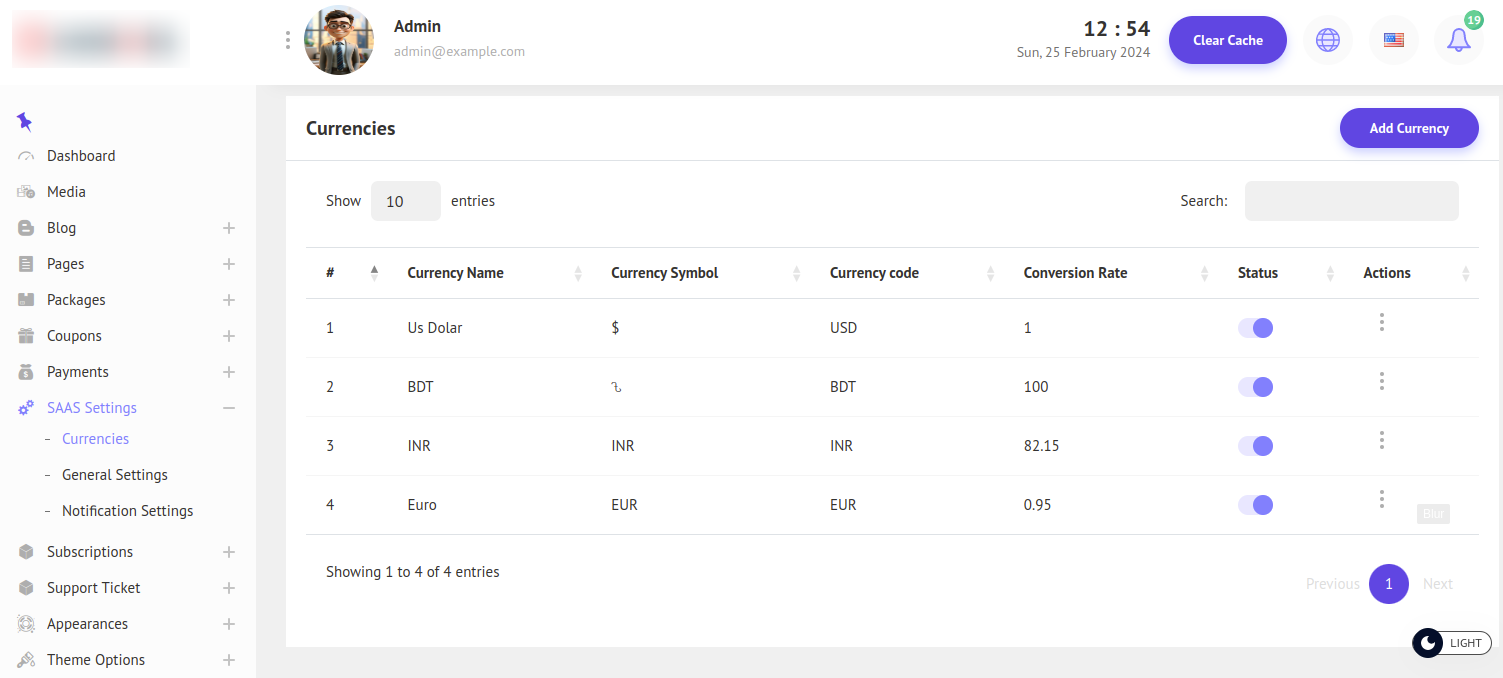The width and height of the screenshot is (1503, 678).
Task: Open General Settings in sidebar
Action: pos(114,475)
